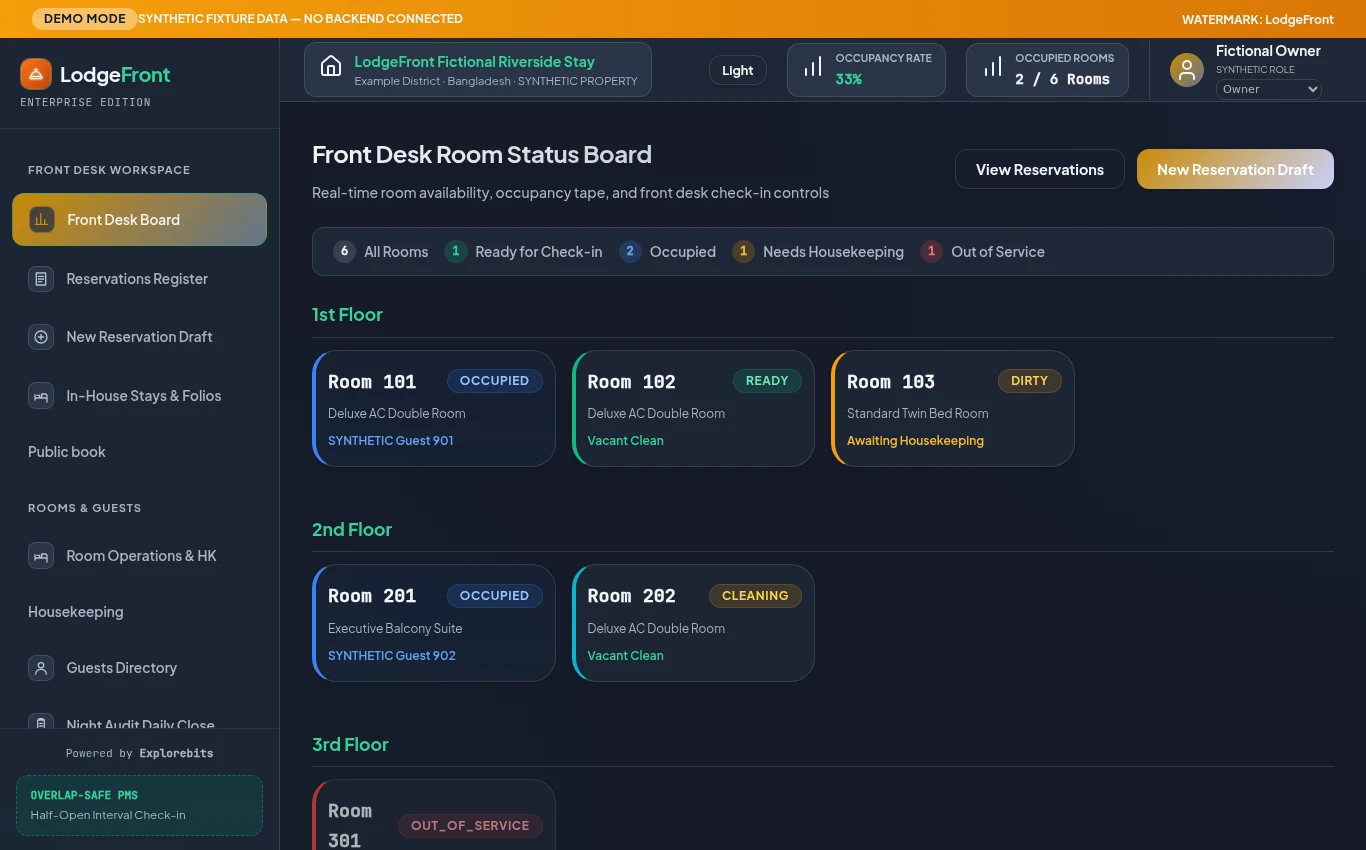This screenshot has width=1366, height=850.
Task: Click the property house icon in header
Action: (x=331, y=66)
